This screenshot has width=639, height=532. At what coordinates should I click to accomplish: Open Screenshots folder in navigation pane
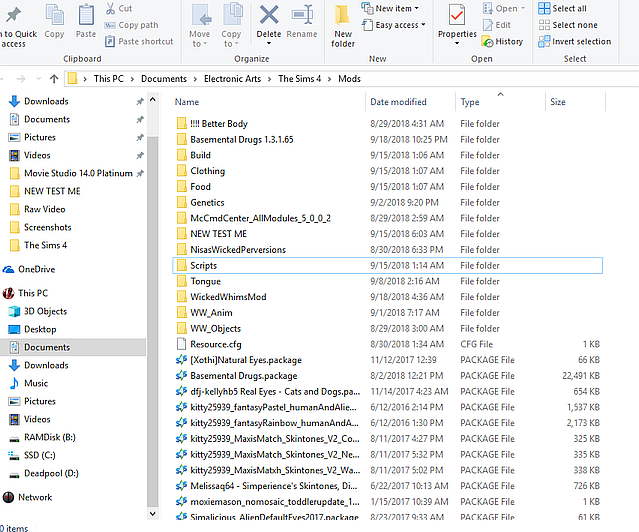pos(47,227)
